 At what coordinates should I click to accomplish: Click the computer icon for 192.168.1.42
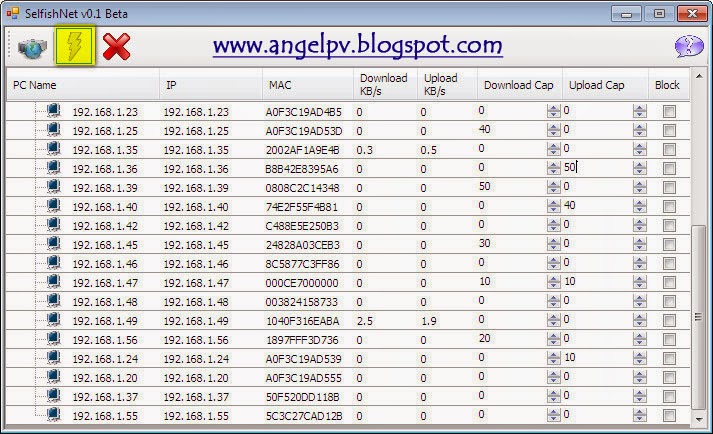(x=54, y=225)
